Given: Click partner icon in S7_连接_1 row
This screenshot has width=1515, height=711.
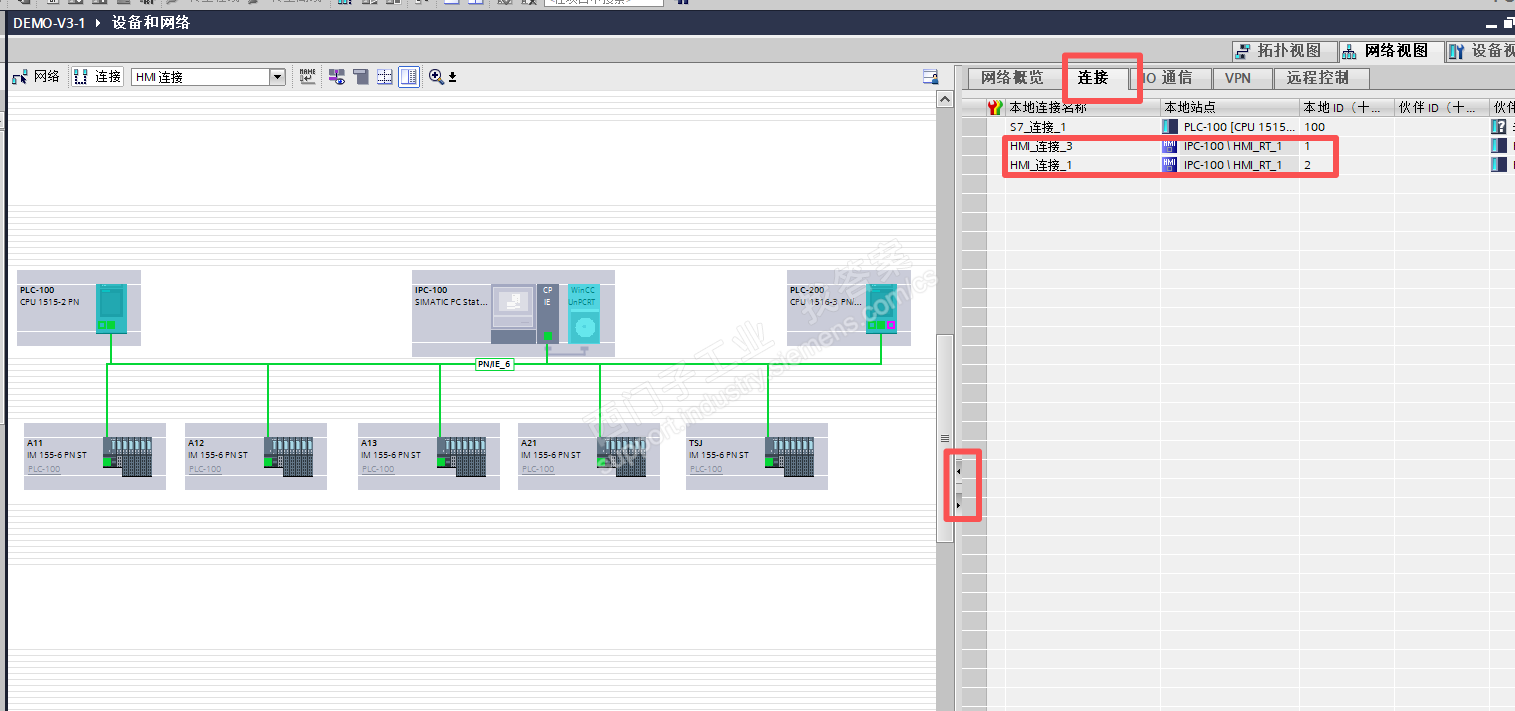Looking at the screenshot, I should (x=1498, y=127).
